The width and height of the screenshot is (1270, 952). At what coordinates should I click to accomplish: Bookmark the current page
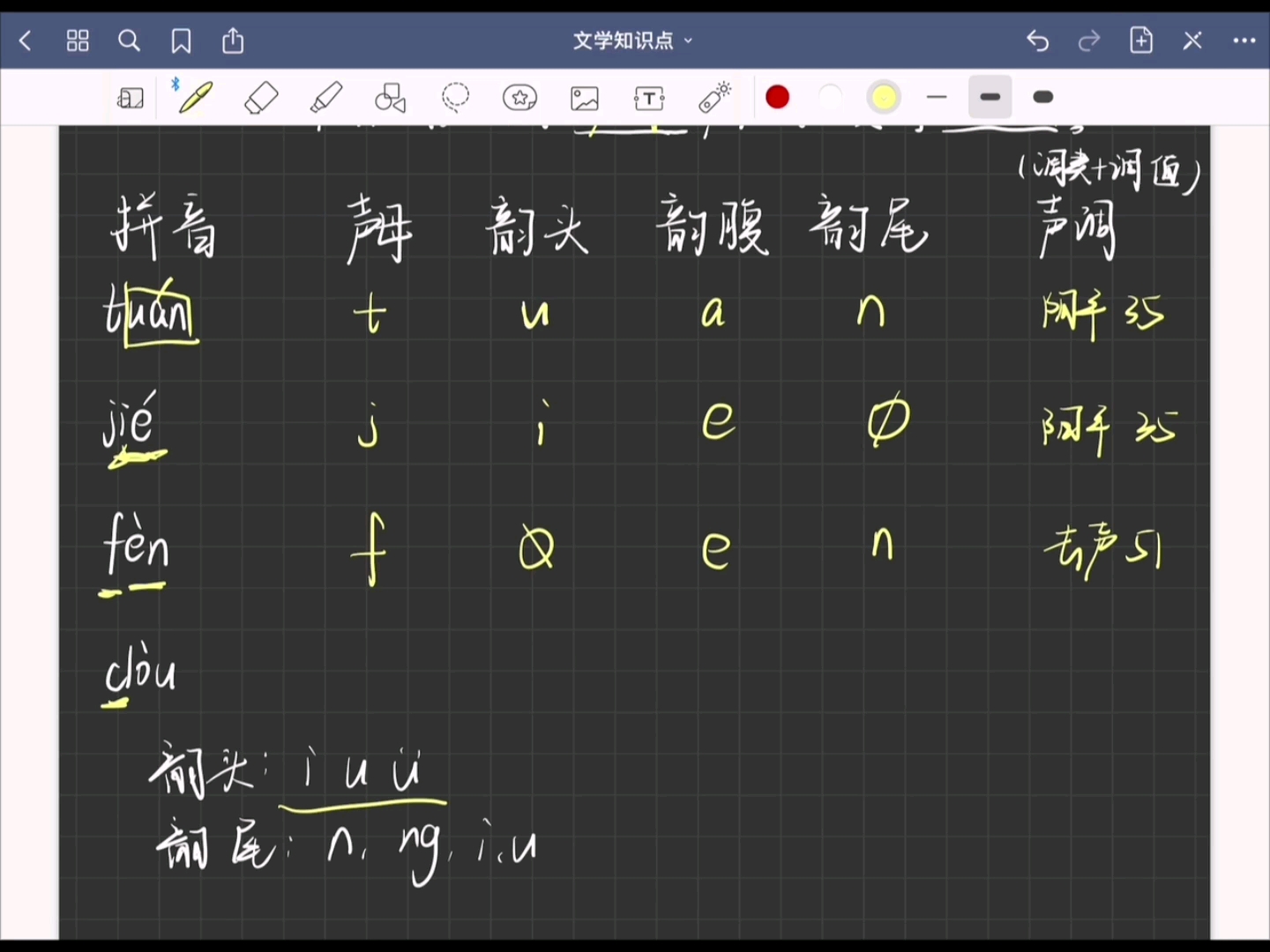click(181, 41)
